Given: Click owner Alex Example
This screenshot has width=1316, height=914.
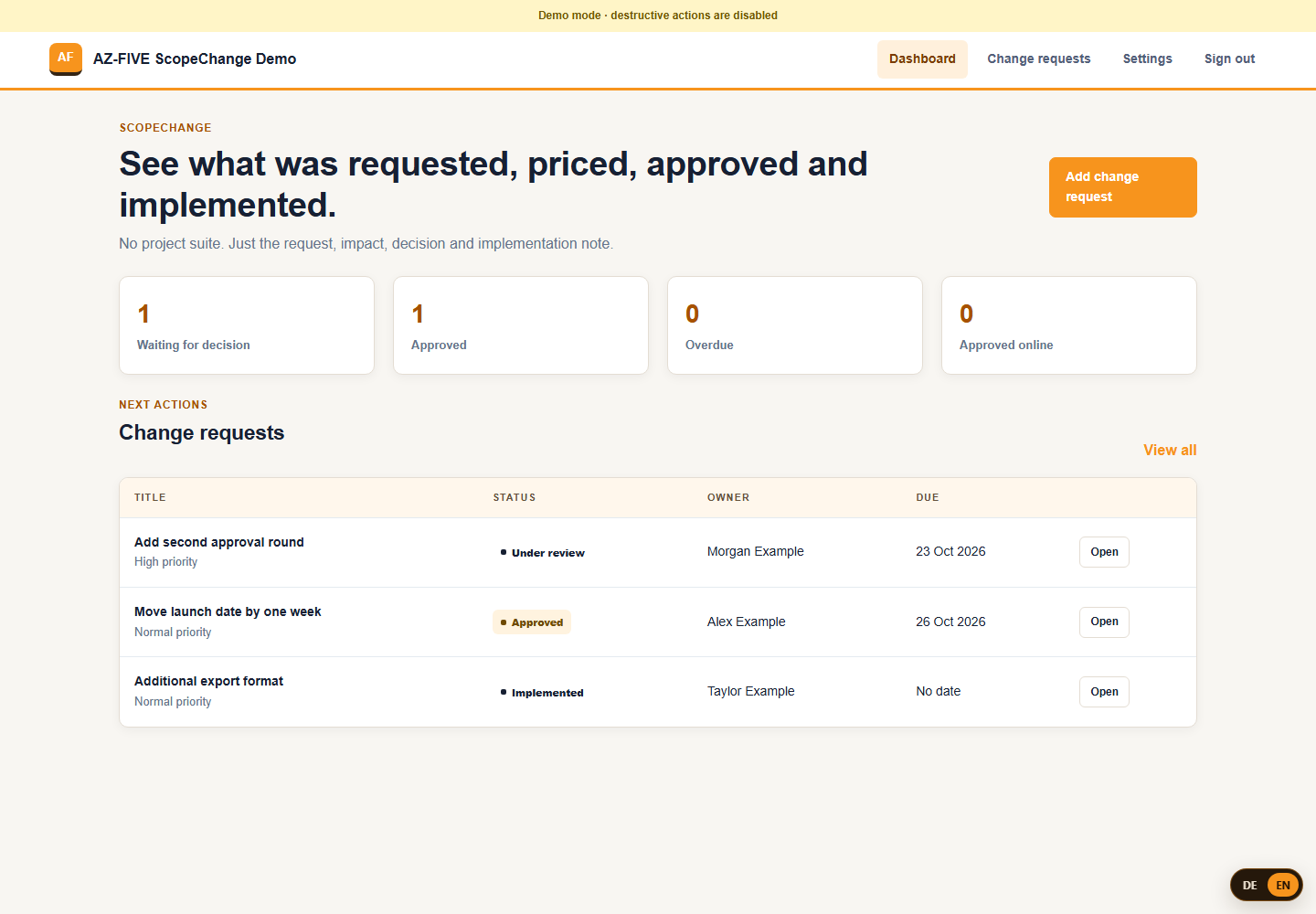Looking at the screenshot, I should [747, 622].
